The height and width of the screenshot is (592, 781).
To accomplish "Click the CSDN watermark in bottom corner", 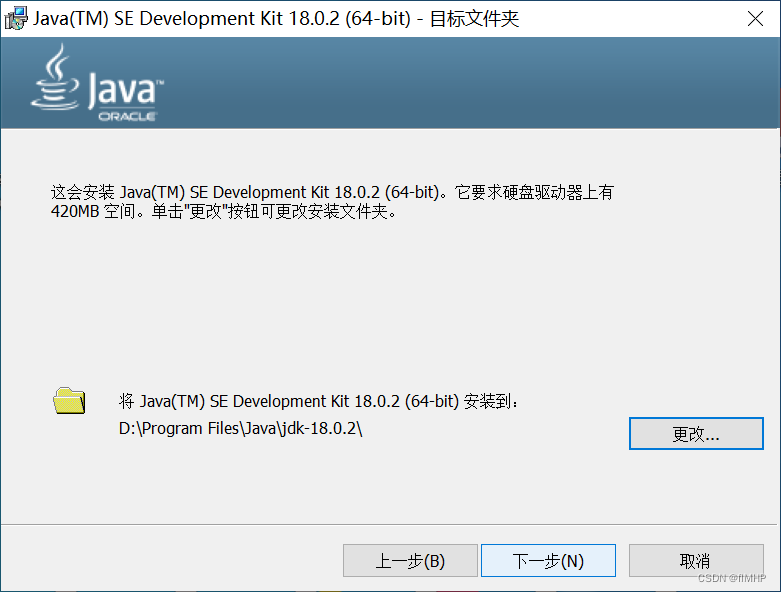I will point(731,579).
